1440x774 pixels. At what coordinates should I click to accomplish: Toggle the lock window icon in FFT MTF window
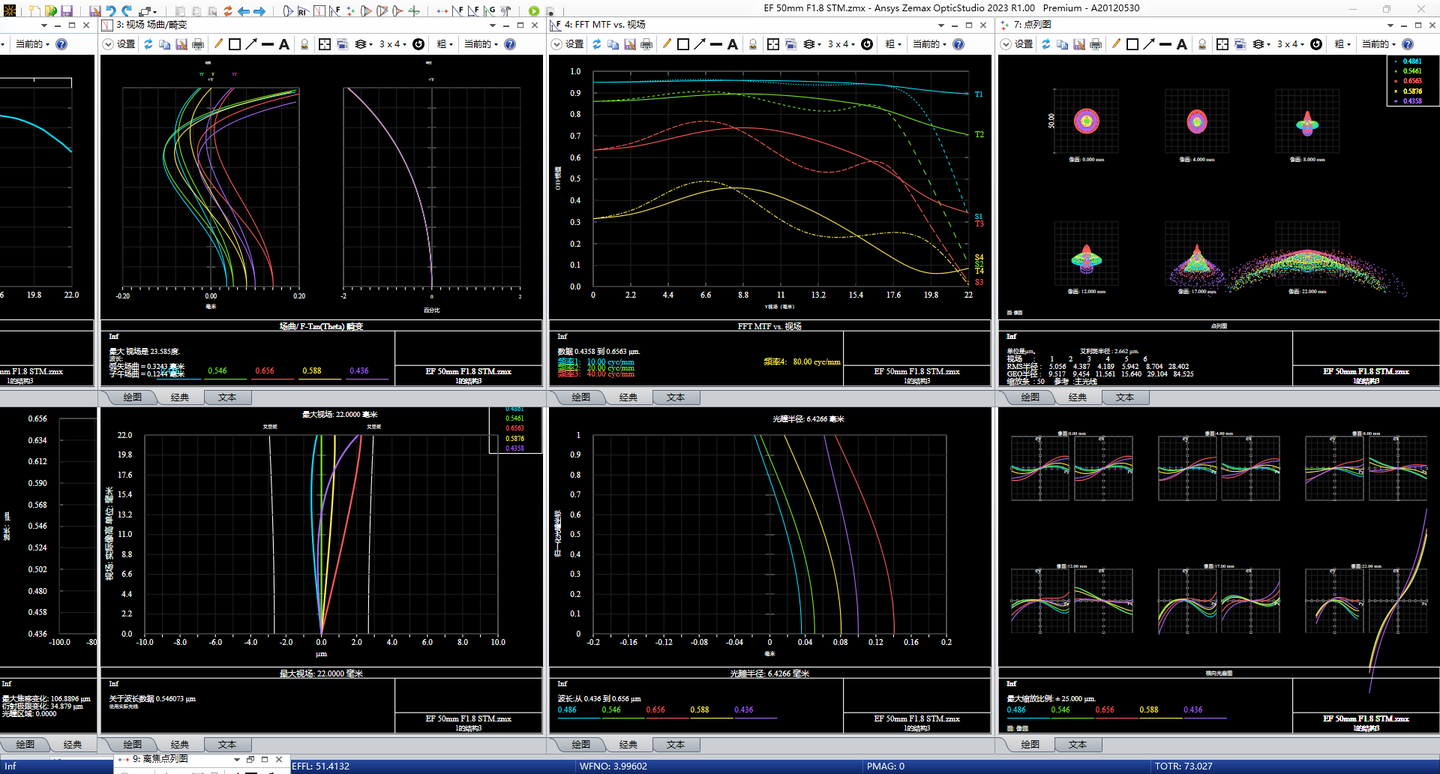pos(754,44)
